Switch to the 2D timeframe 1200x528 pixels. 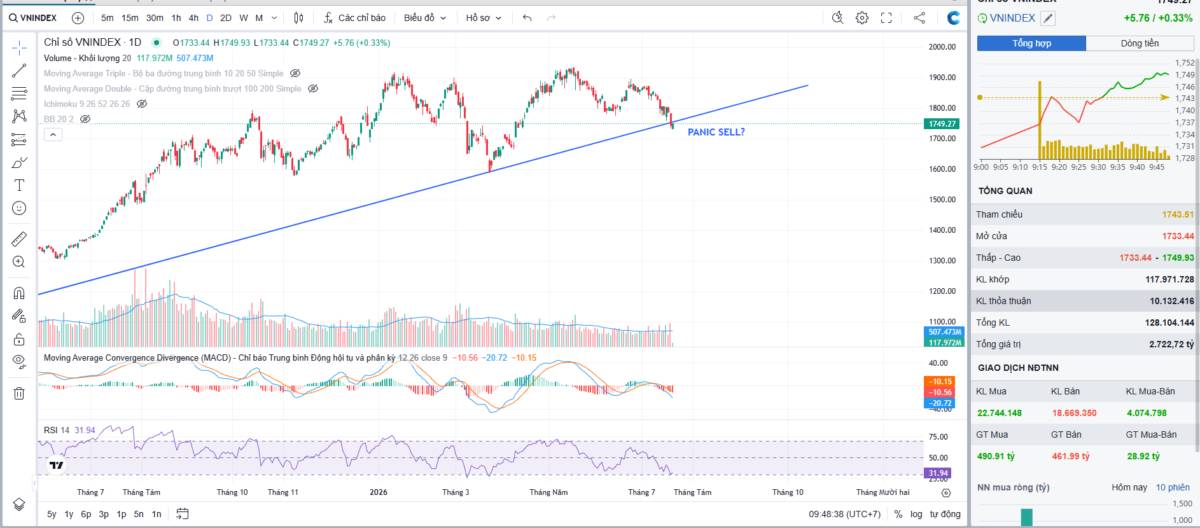pyautogui.click(x=225, y=17)
